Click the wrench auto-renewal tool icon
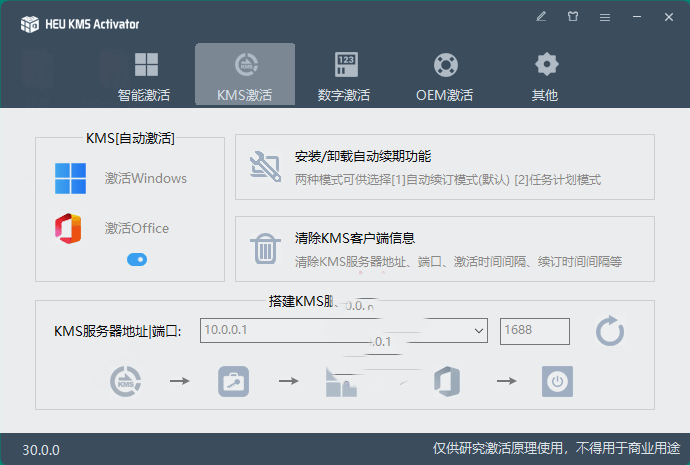This screenshot has width=690, height=465. tap(265, 166)
